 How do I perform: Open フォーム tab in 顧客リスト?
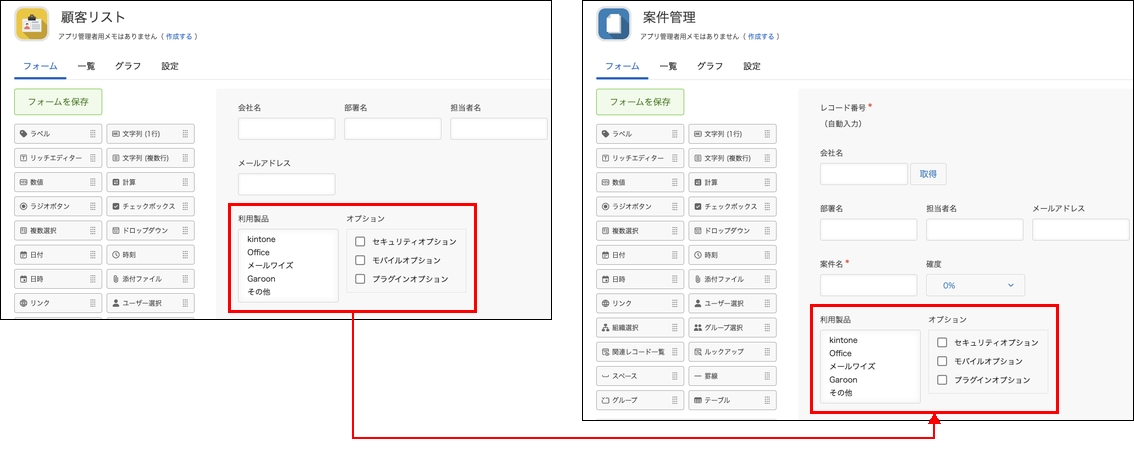(x=40, y=66)
